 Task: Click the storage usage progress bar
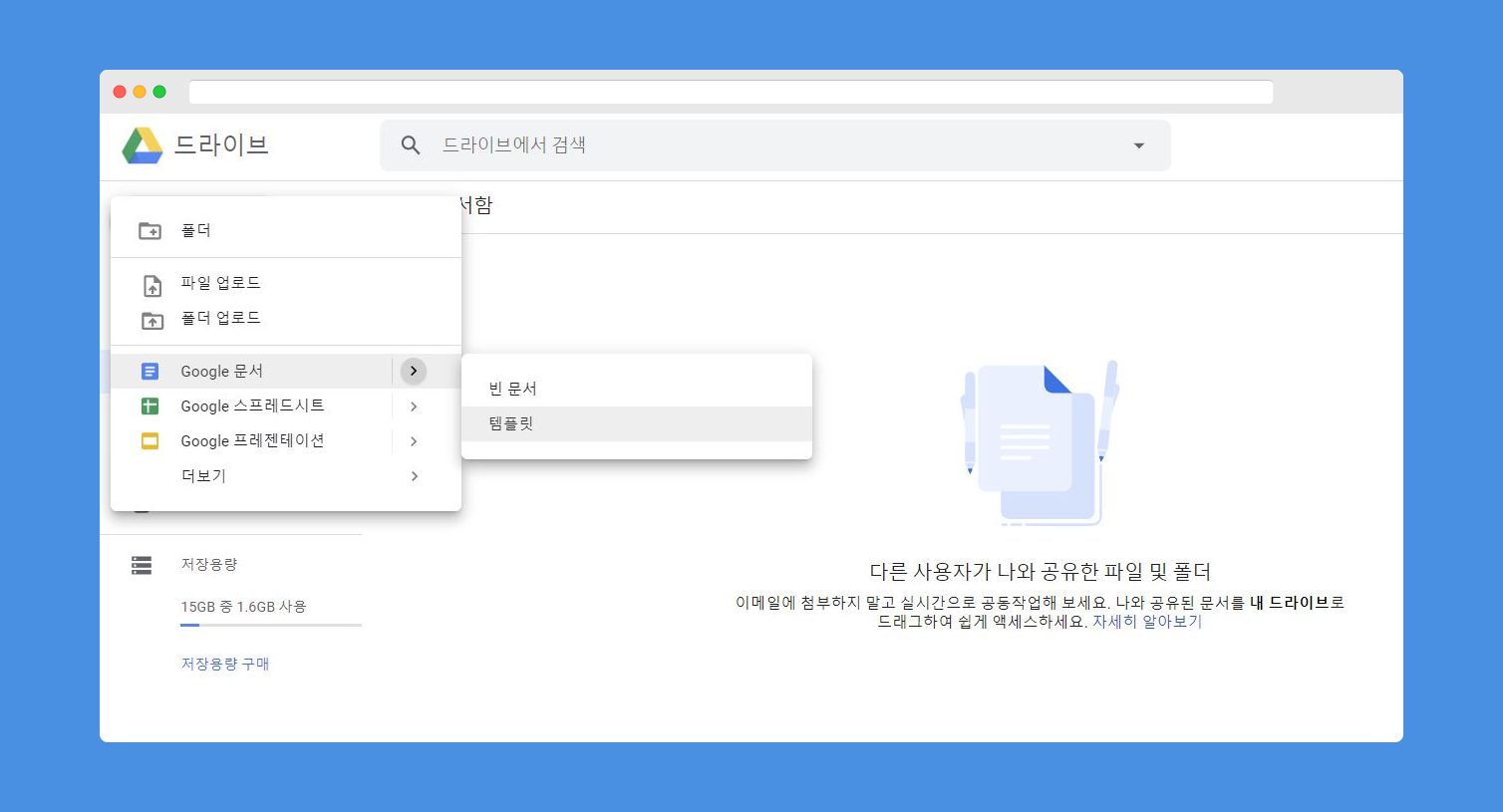(271, 625)
